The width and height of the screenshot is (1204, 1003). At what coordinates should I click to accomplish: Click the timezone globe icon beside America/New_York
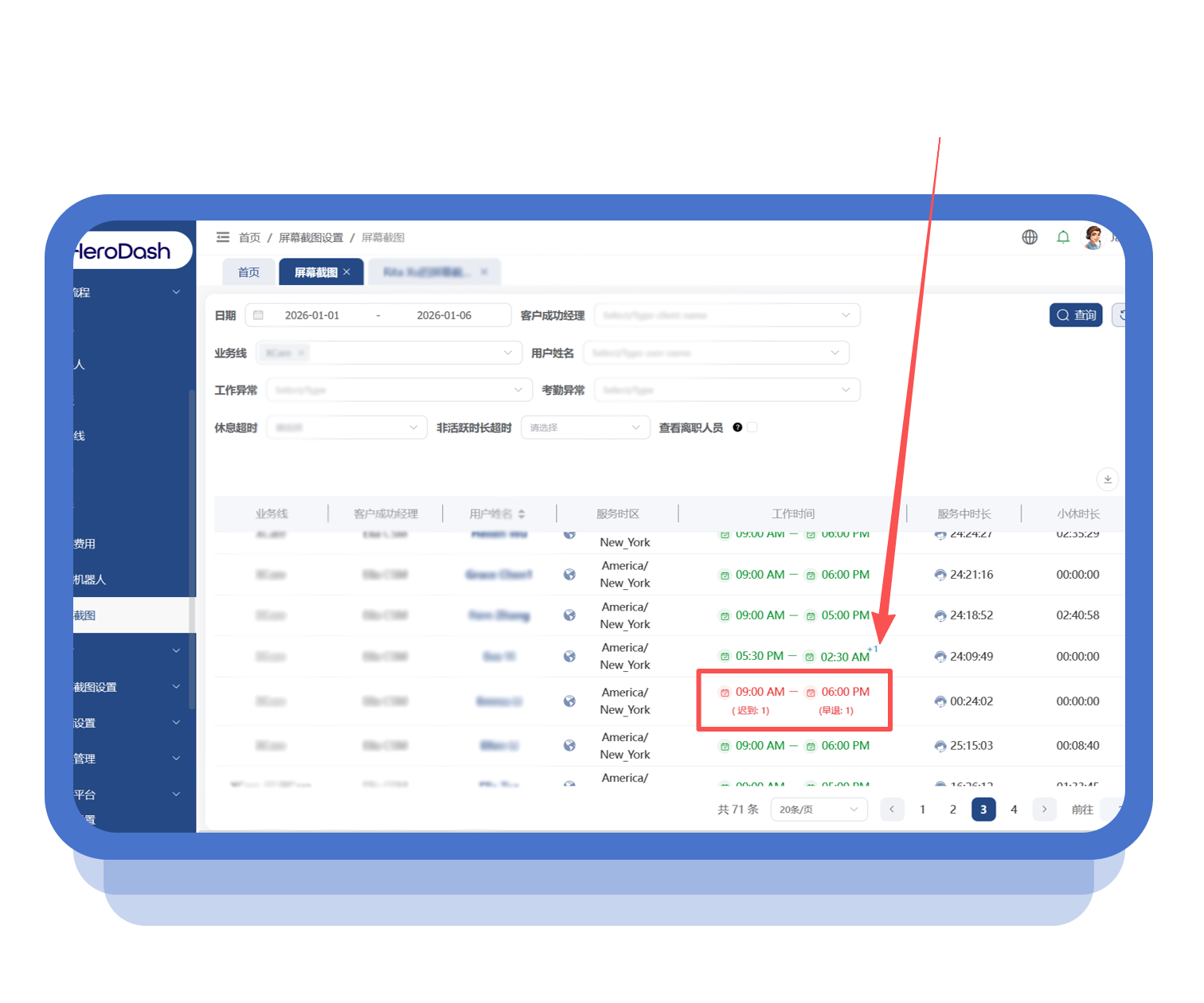(570, 701)
